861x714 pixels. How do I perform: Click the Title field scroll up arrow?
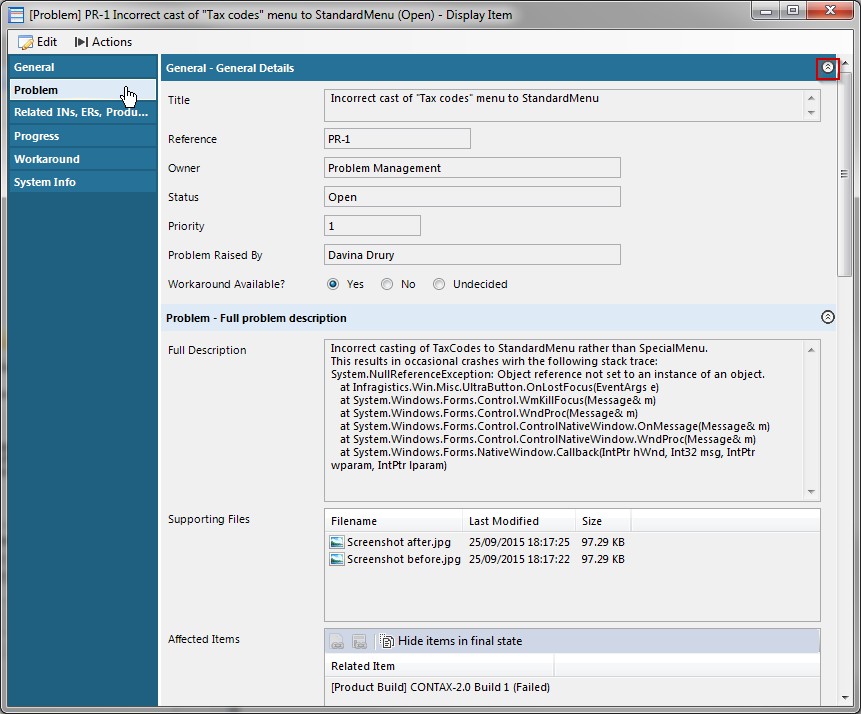tap(811, 98)
